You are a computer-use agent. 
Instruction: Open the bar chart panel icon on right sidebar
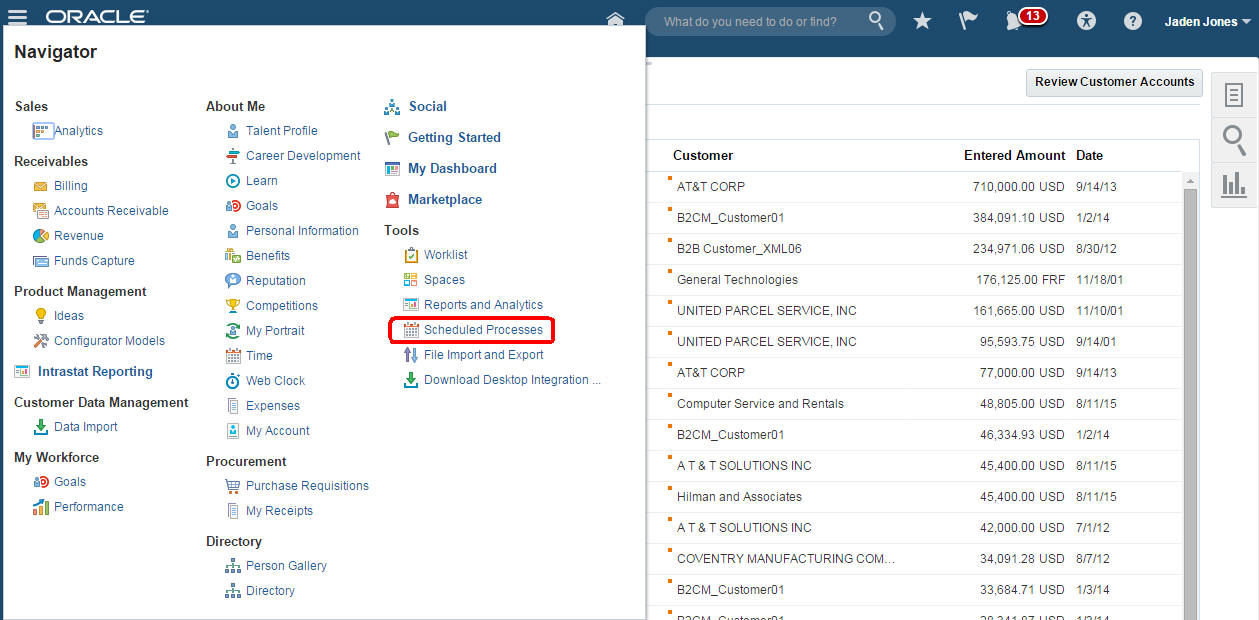1234,184
